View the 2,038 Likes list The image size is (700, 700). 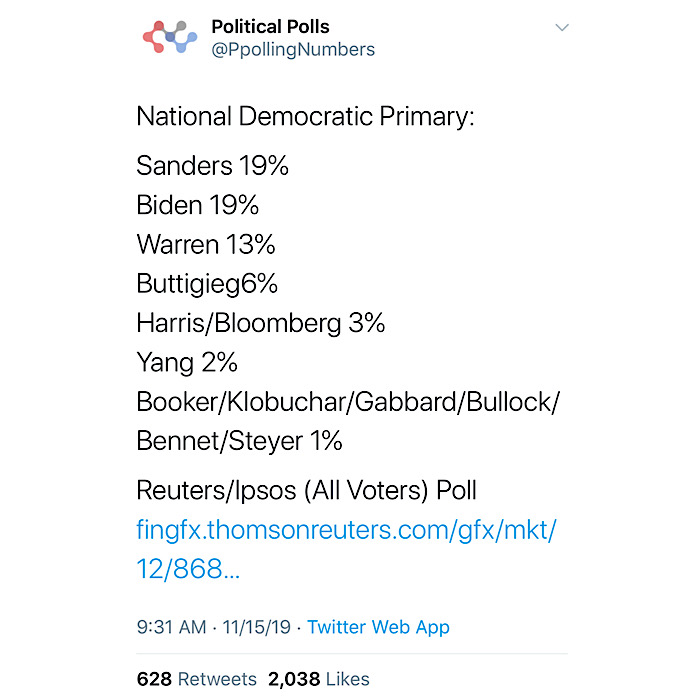pos(319,679)
